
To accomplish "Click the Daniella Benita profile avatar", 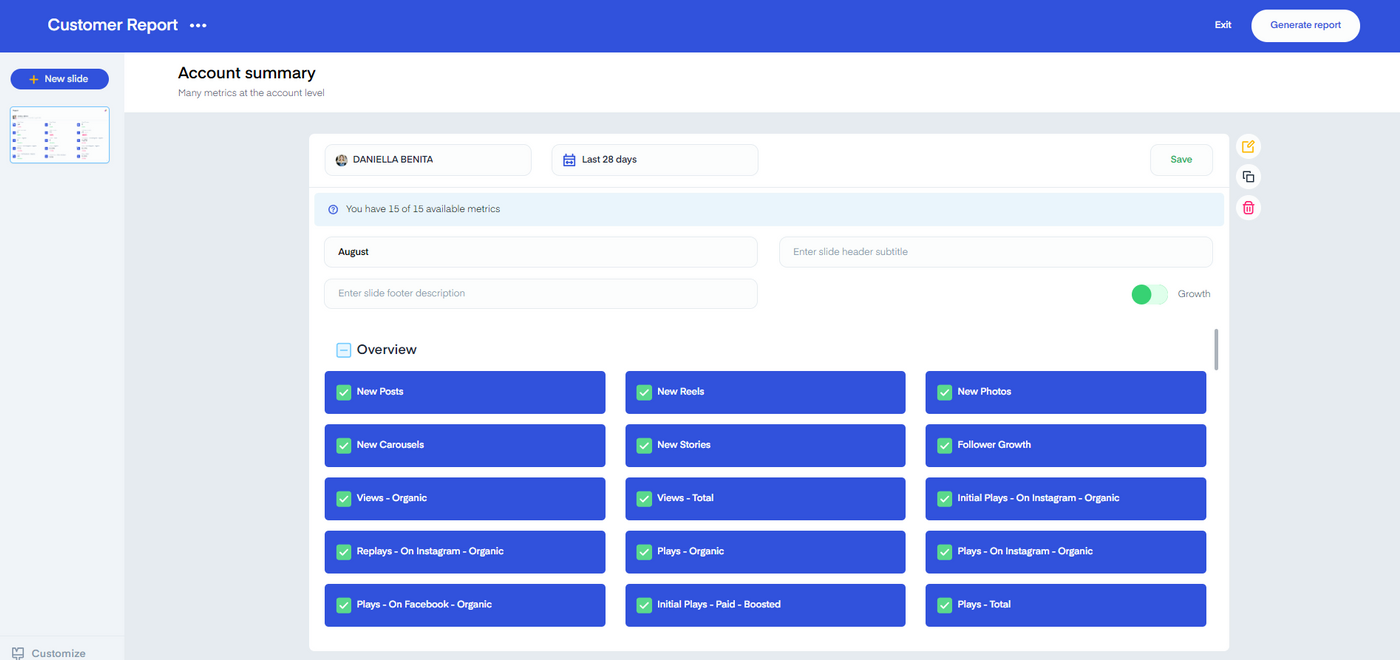I will (x=341, y=160).
